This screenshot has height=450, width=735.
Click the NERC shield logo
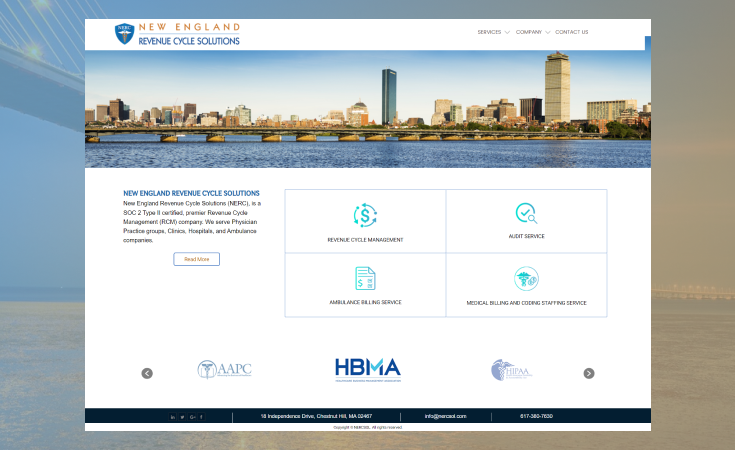[x=124, y=34]
